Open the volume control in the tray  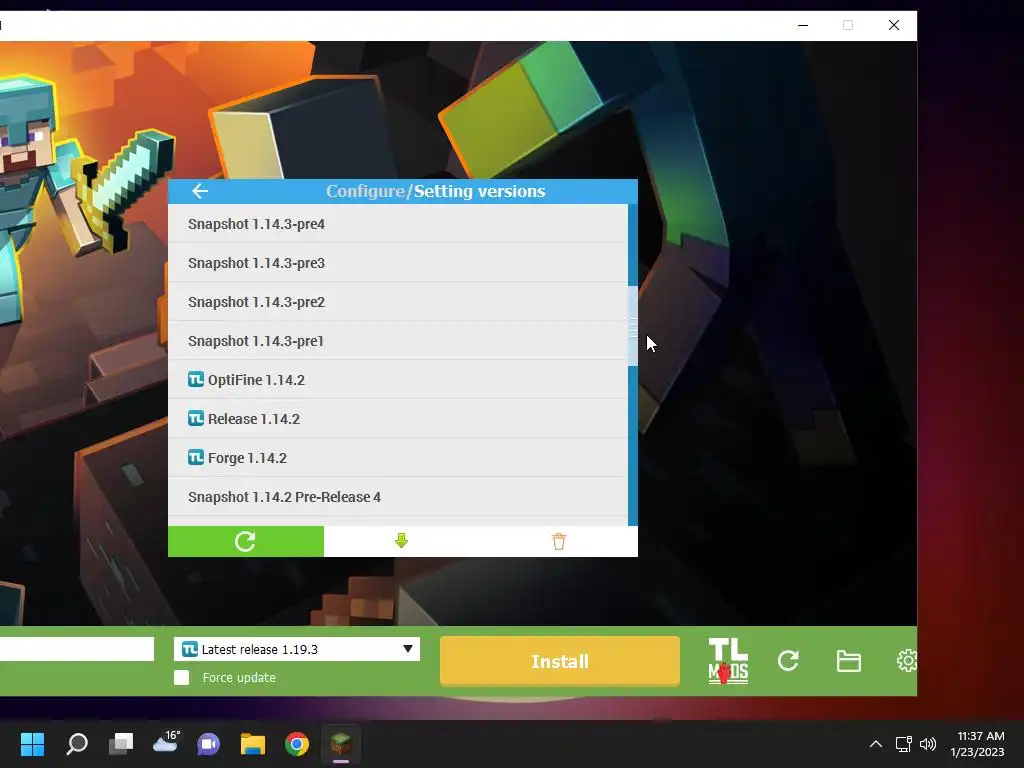(x=927, y=744)
